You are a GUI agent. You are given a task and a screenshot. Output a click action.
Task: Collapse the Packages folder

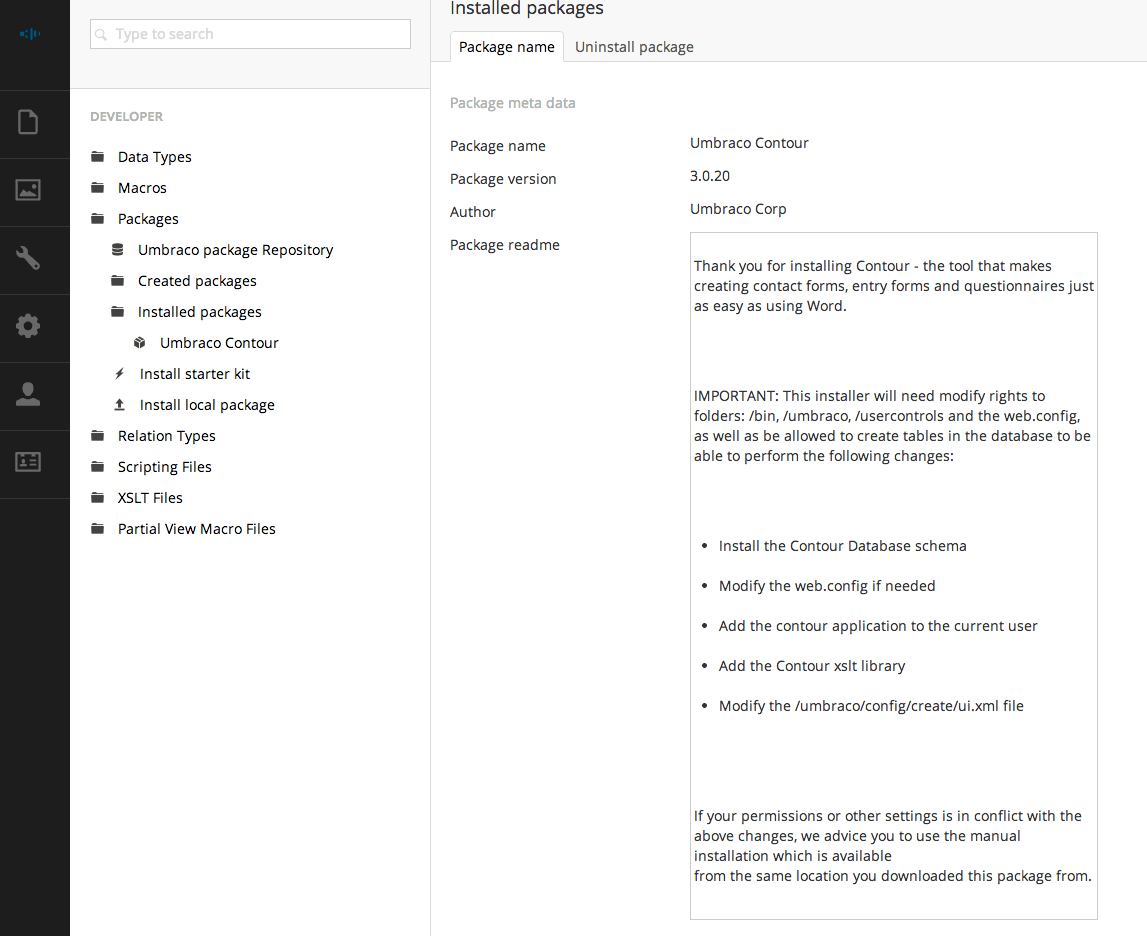(97, 219)
